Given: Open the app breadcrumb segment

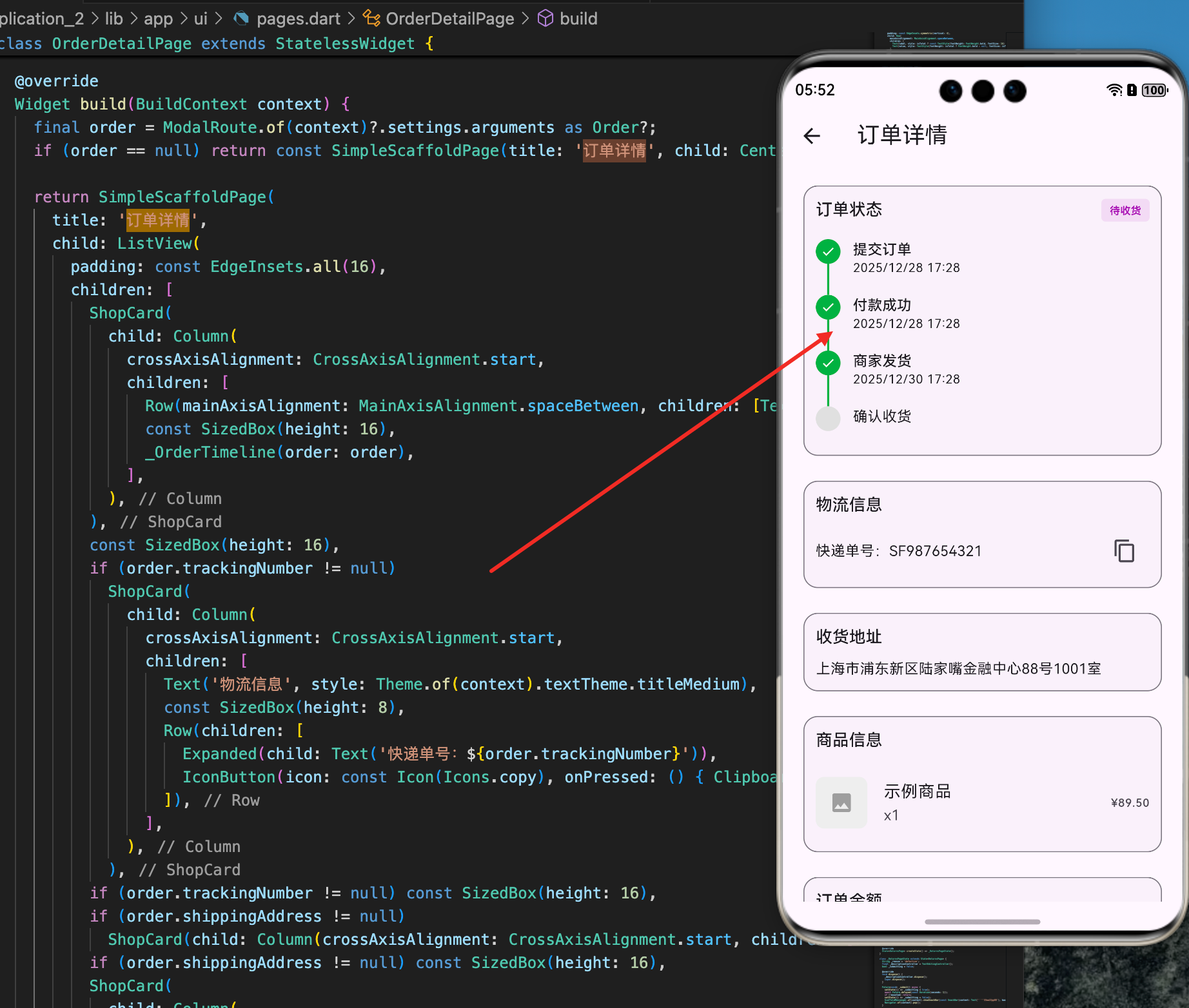Looking at the screenshot, I should coord(159,19).
